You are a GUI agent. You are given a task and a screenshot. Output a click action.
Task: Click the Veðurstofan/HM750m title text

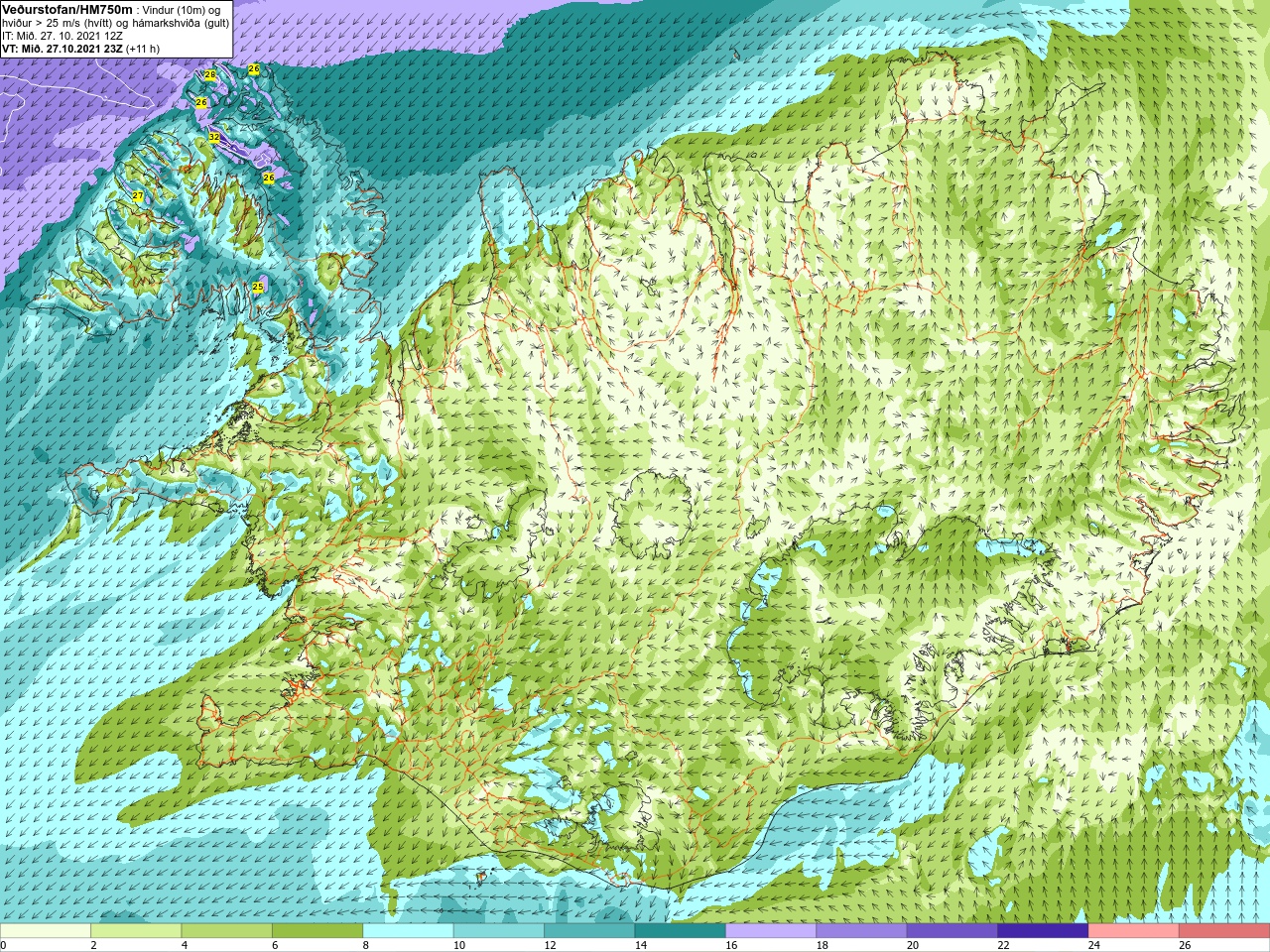click(66, 9)
